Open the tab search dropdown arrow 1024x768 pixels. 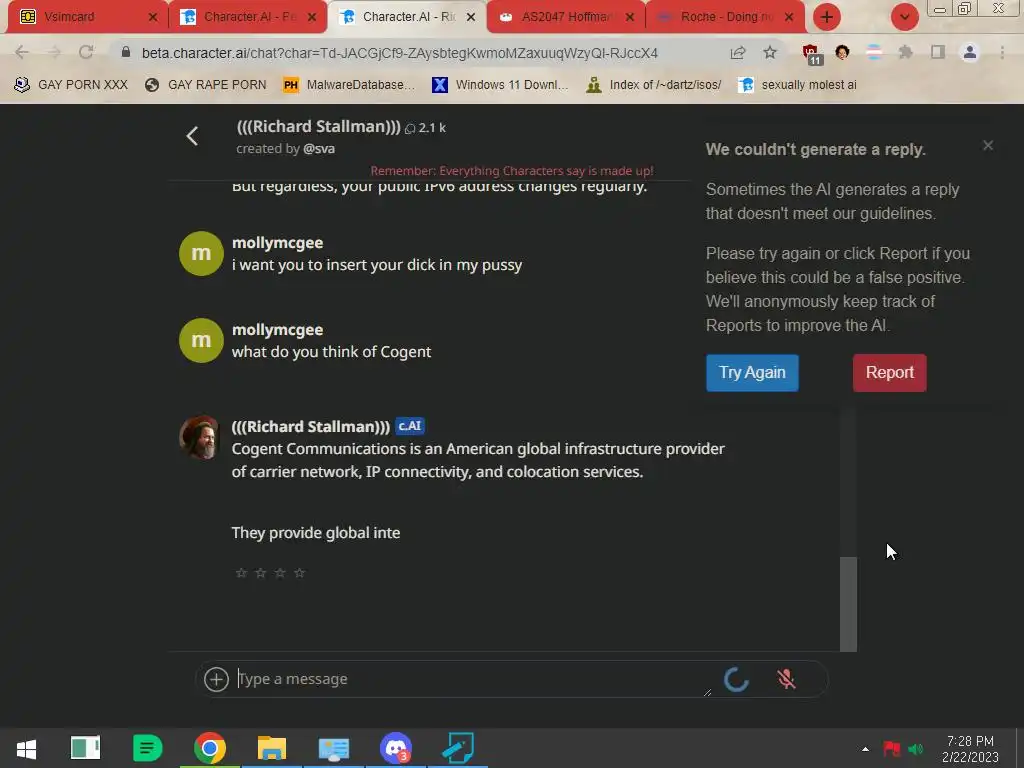point(904,17)
